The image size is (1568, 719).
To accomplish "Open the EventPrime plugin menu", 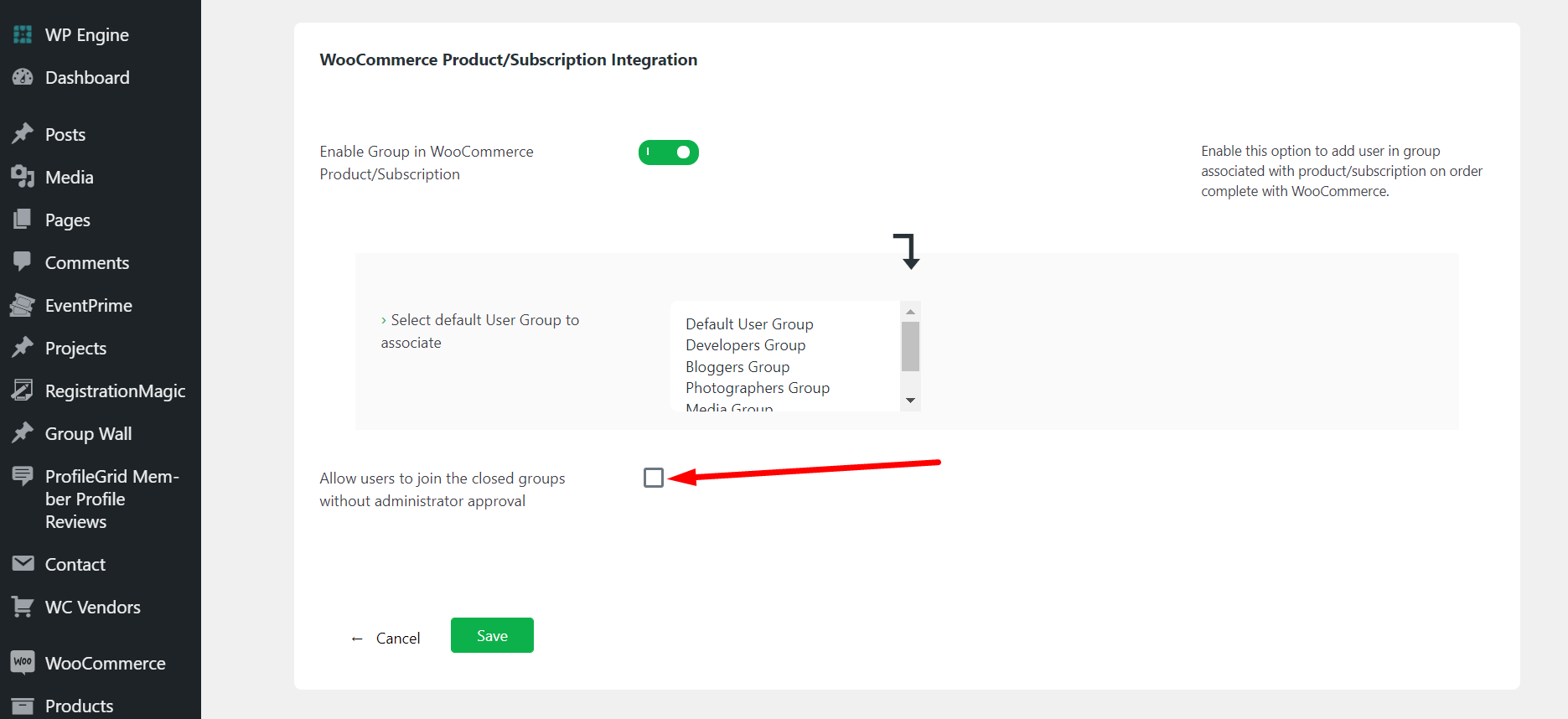I will (88, 305).
